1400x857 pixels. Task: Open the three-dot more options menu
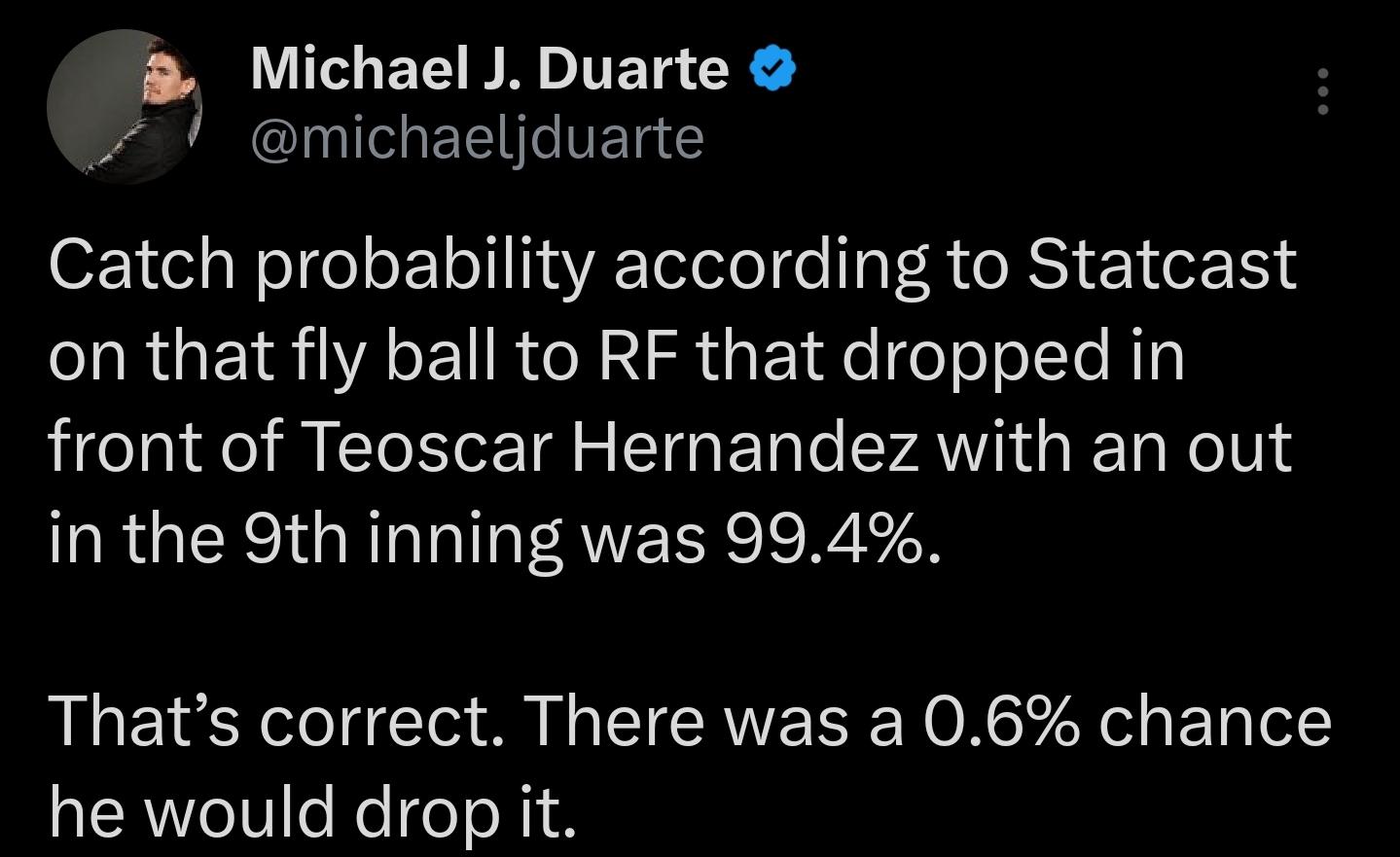coord(1322,92)
